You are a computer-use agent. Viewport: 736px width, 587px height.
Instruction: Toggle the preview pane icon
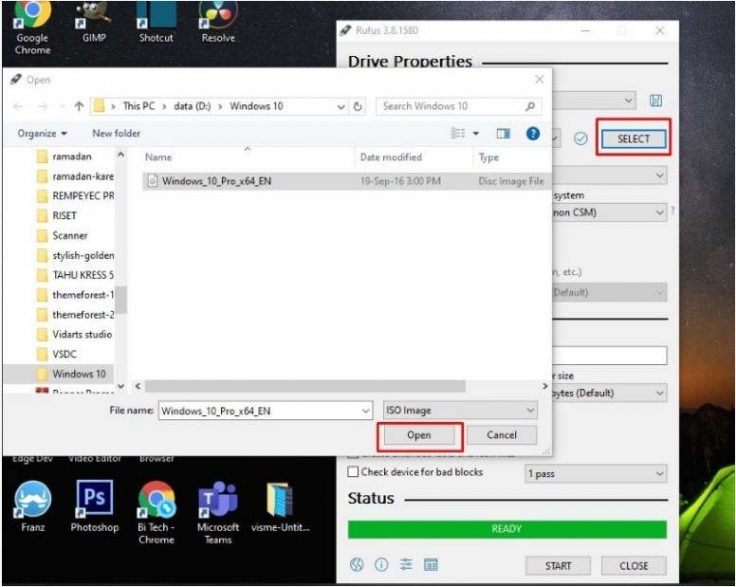[504, 133]
